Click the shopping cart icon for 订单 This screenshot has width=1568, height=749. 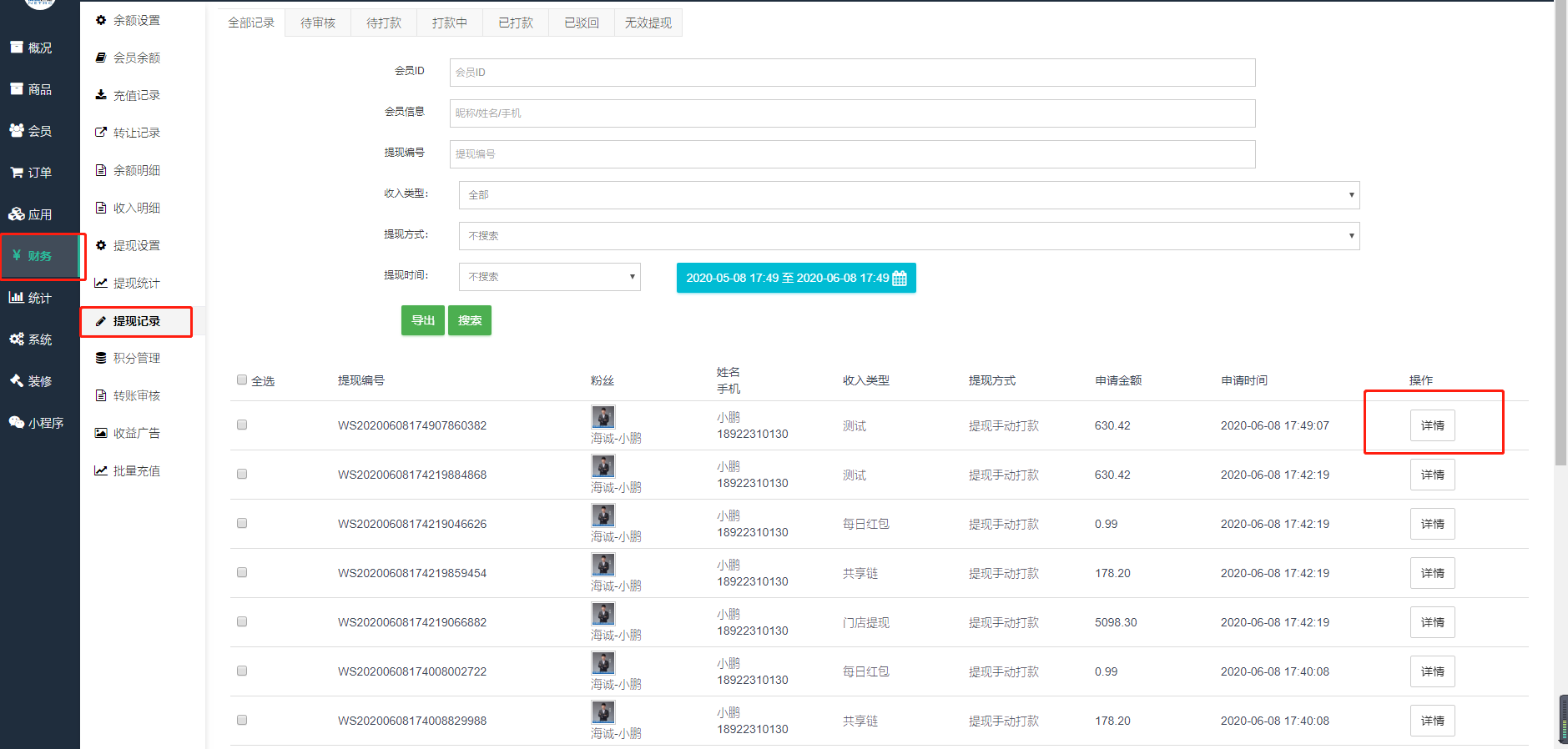pos(17,173)
